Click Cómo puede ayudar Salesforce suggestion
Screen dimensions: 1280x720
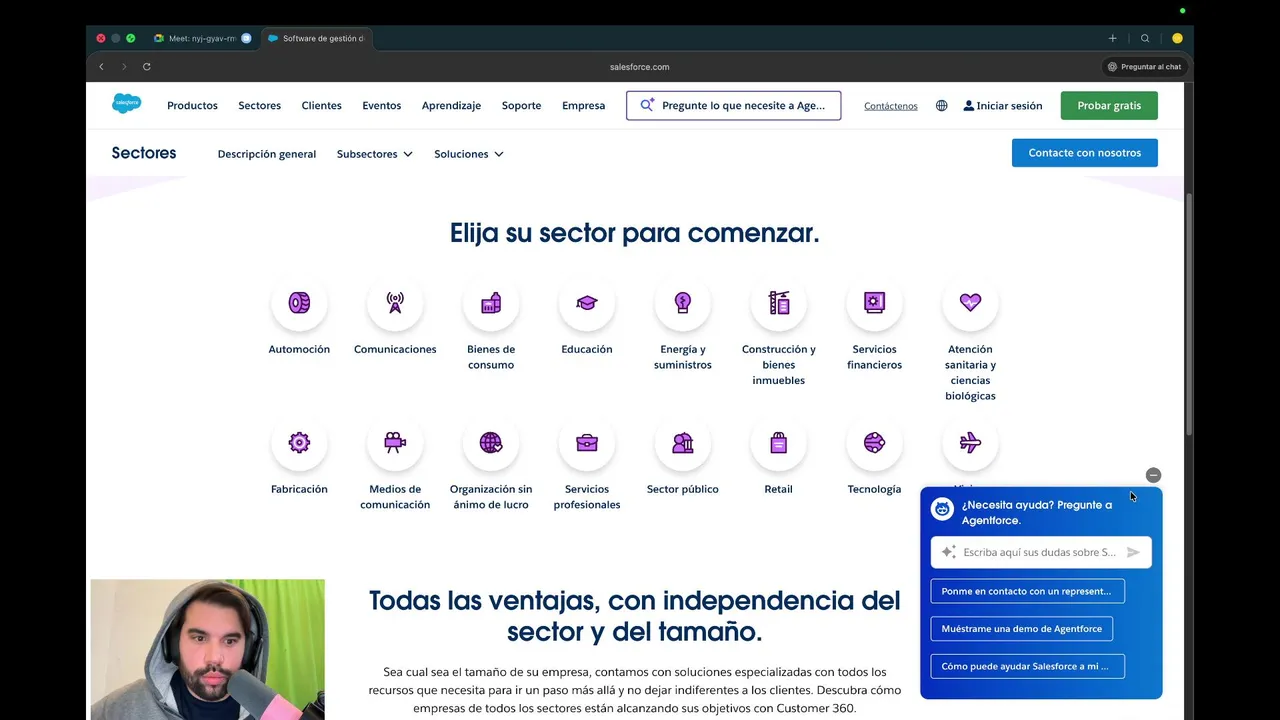1027,666
